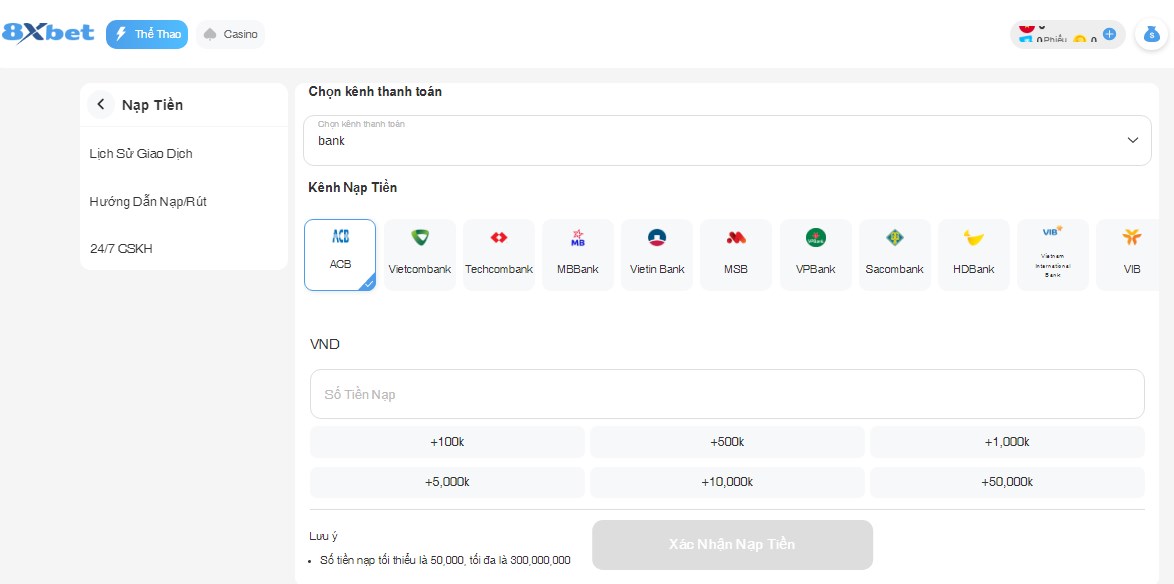Select the HDBank channel
1174x584 pixels.
pos(973,255)
